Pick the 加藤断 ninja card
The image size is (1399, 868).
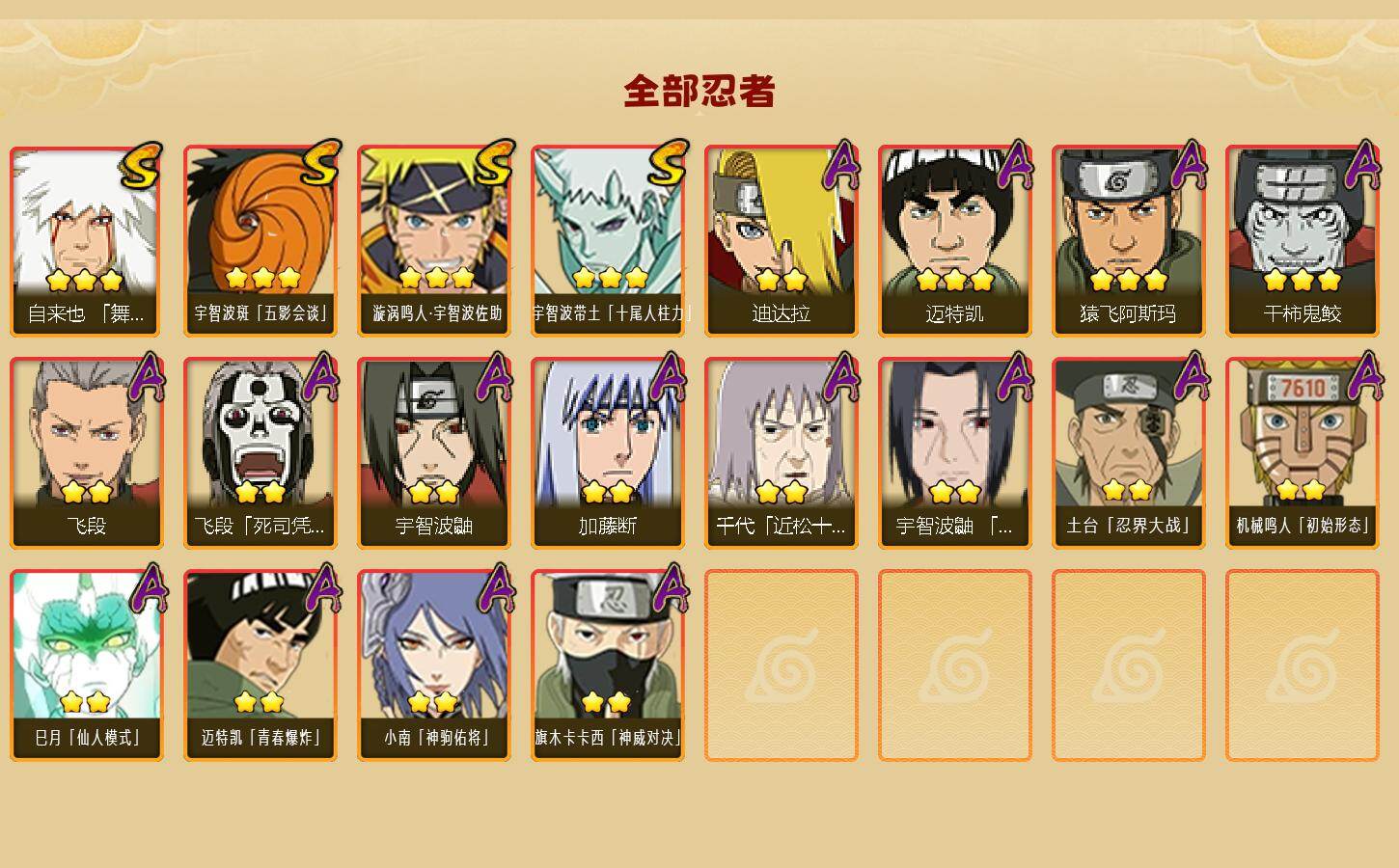pos(607,453)
